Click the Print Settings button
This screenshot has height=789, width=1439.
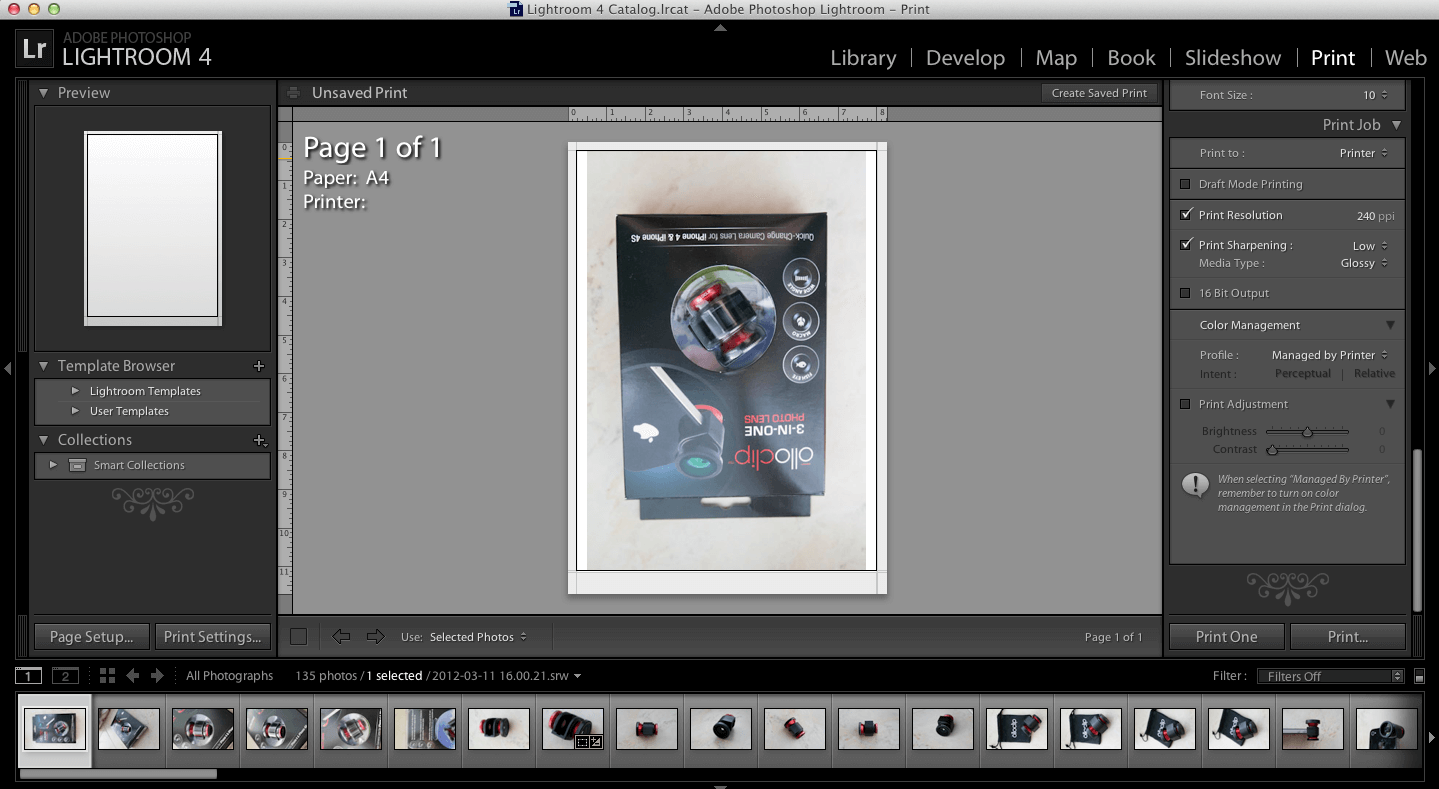point(213,636)
